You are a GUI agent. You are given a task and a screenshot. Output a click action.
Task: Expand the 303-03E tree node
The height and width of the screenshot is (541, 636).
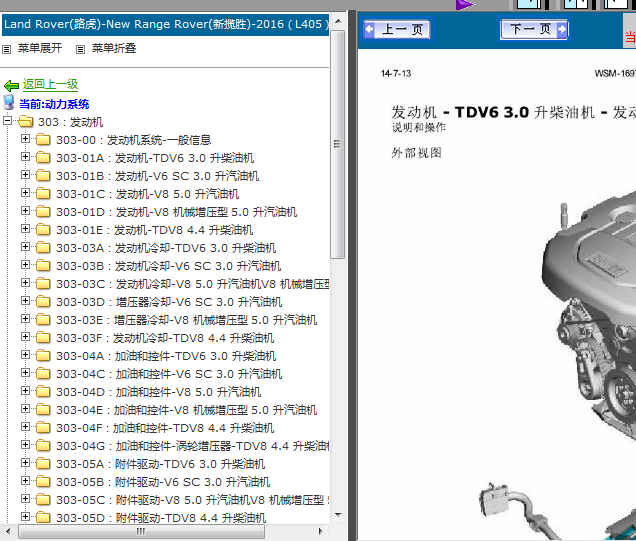point(26,319)
